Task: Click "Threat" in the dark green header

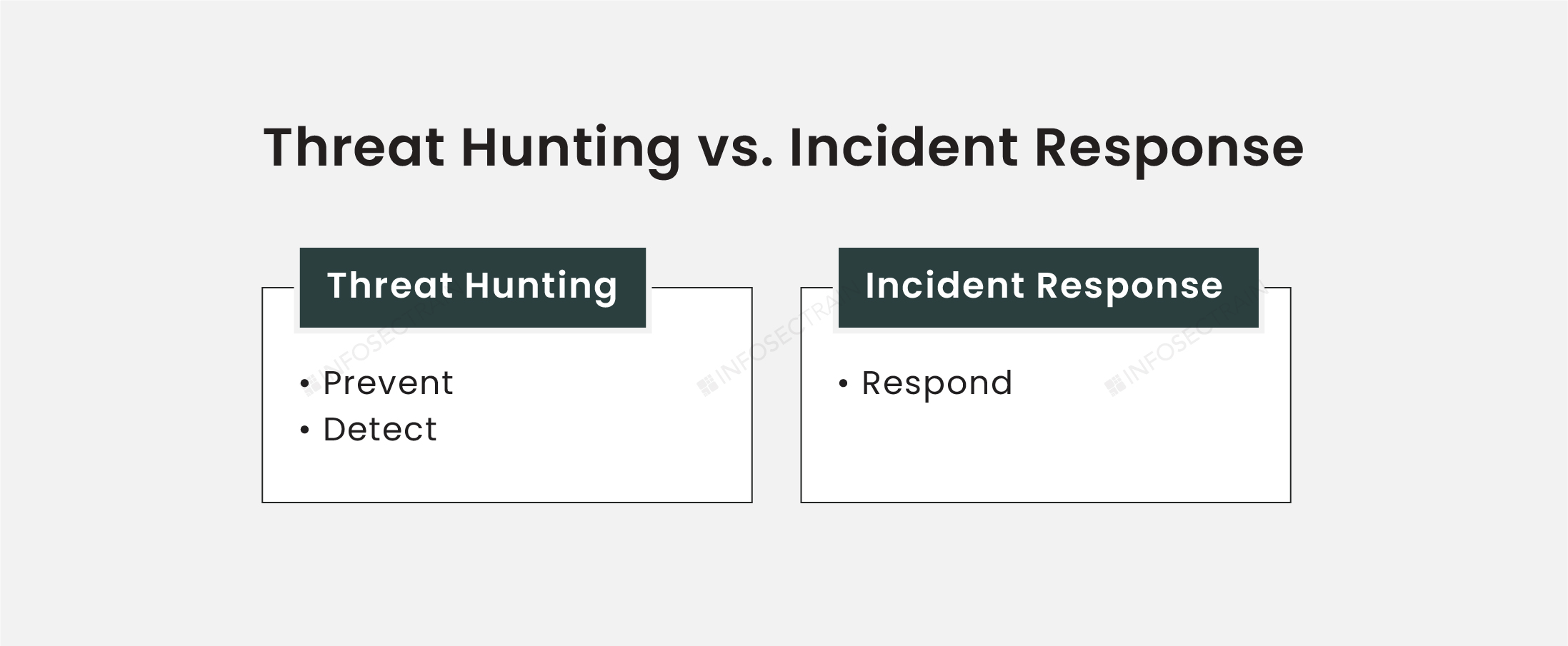Action: click(x=390, y=286)
